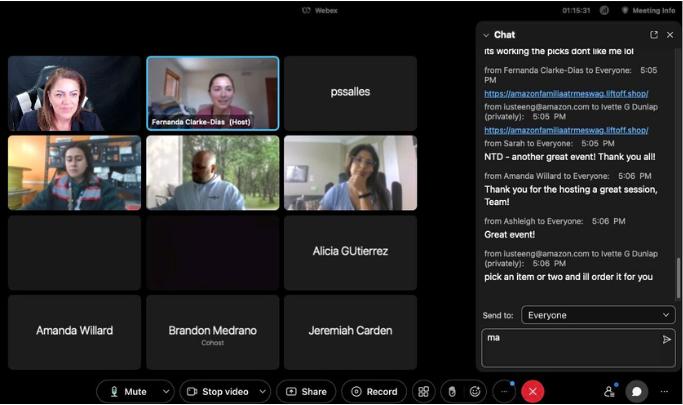Image resolution: width=683 pixels, height=405 pixels.
Task: Click the chat message input field
Action: pyautogui.click(x=570, y=347)
